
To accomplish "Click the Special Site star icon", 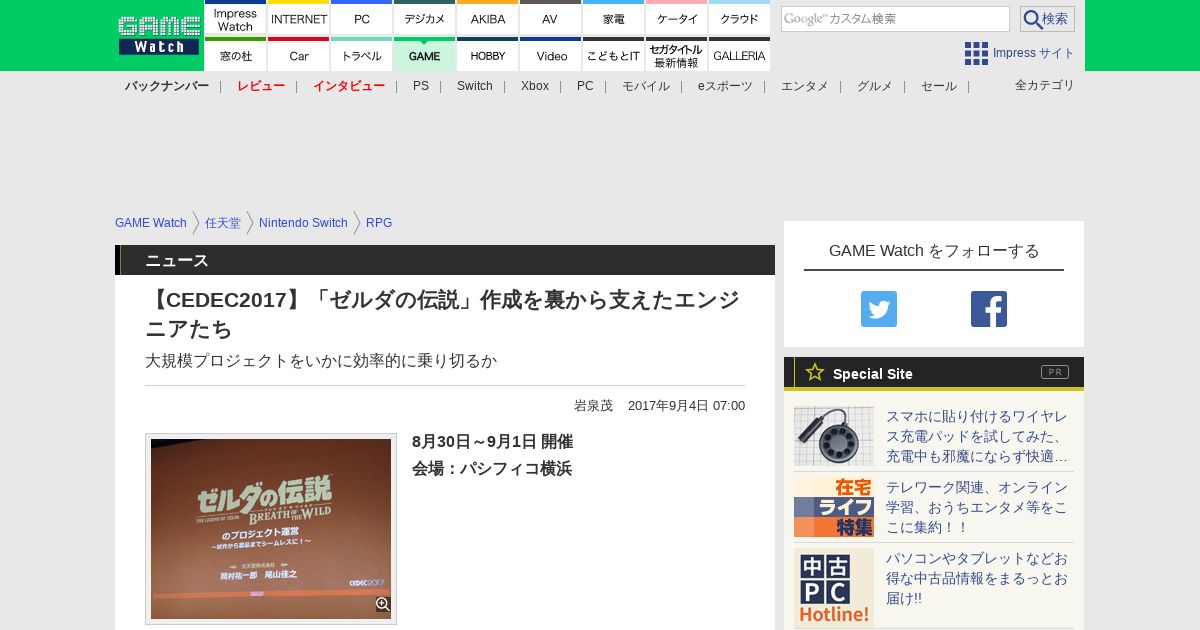I will [x=815, y=372].
